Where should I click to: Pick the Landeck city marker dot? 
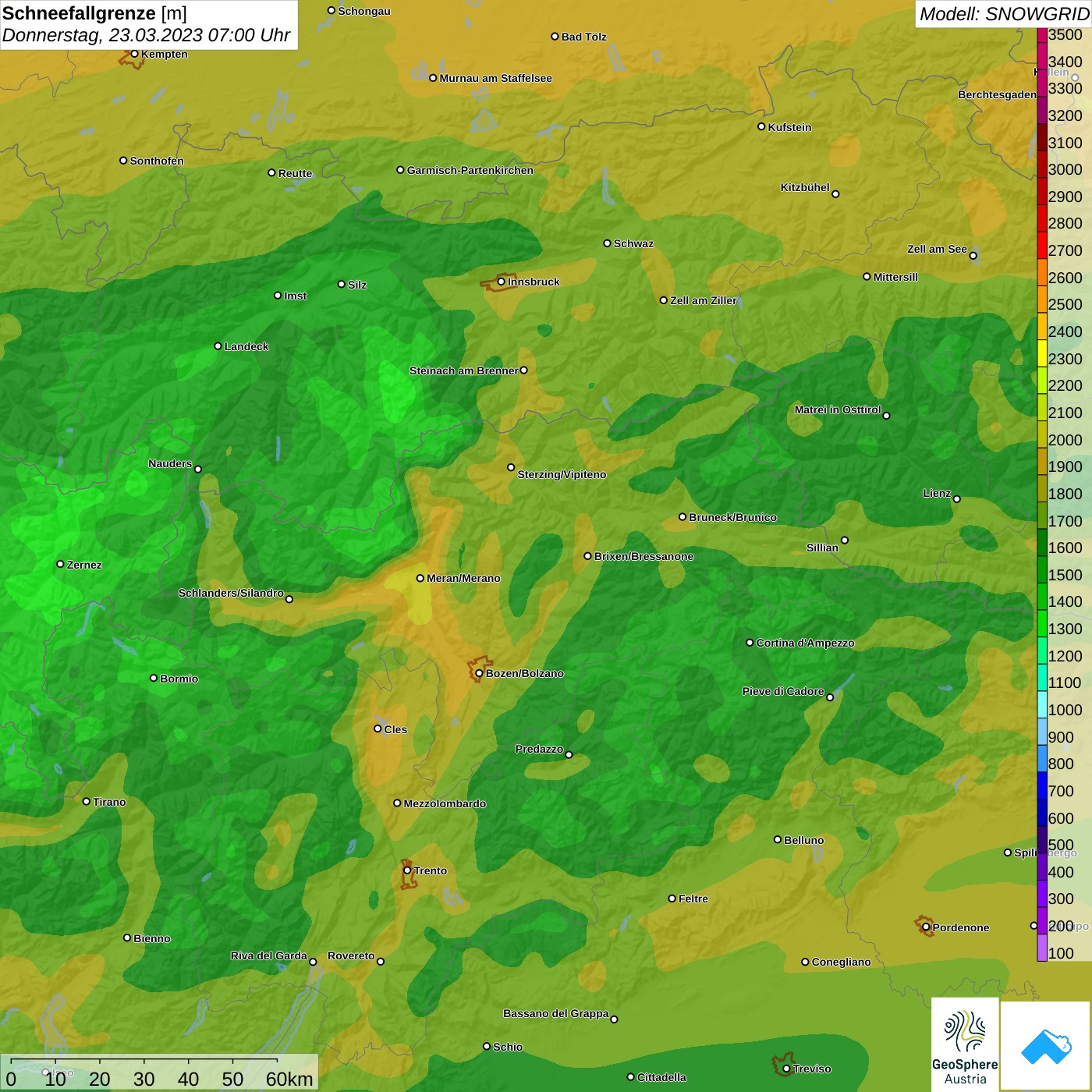[x=218, y=346]
